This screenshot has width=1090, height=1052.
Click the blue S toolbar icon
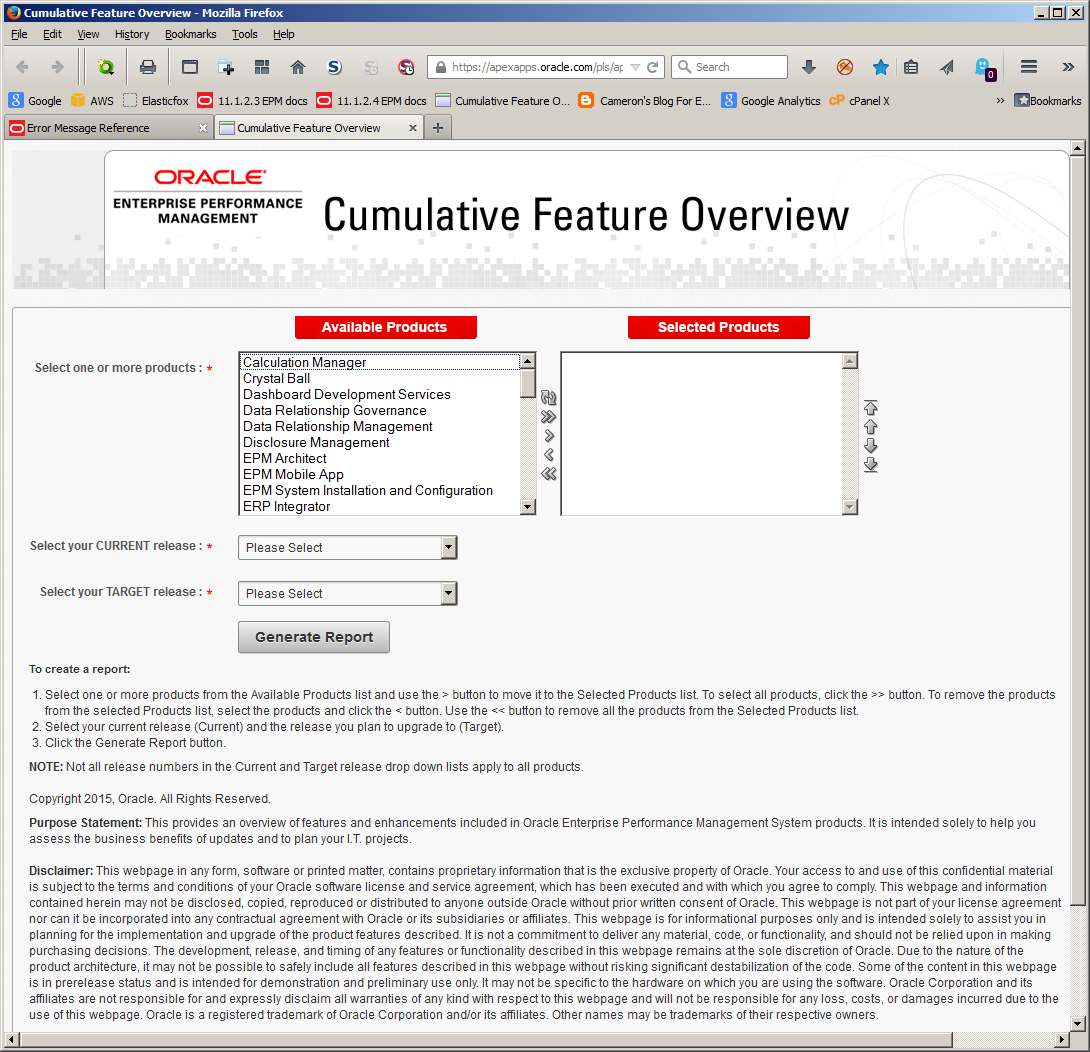[334, 67]
